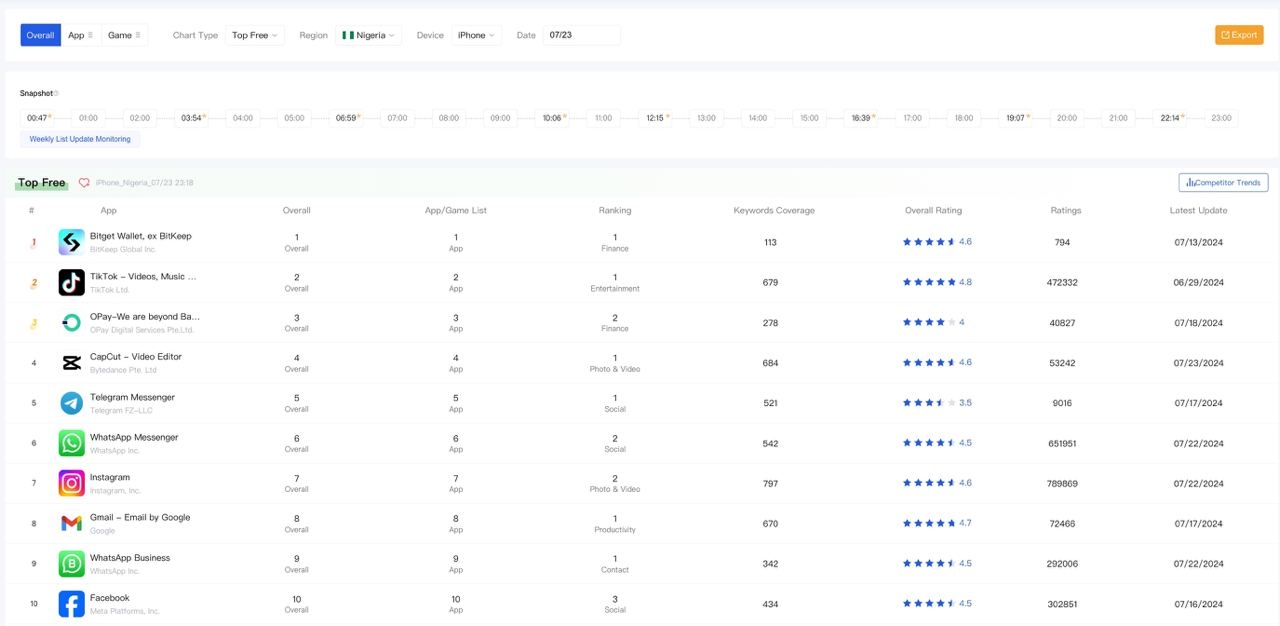The width and height of the screenshot is (1280, 626).
Task: Click the Gmail app icon
Action: [x=71, y=522]
